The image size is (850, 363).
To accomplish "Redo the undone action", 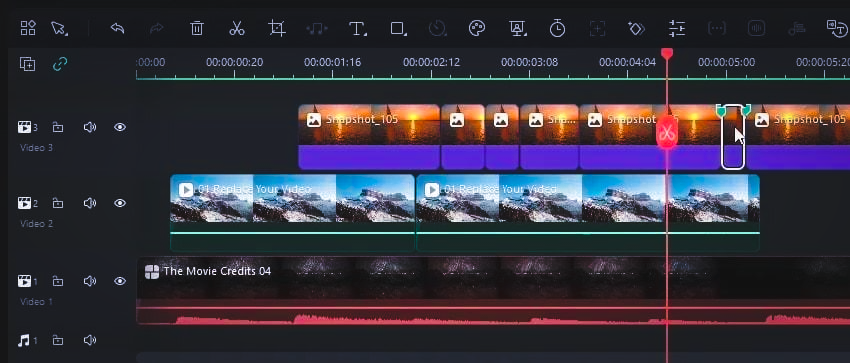I will click(x=156, y=28).
